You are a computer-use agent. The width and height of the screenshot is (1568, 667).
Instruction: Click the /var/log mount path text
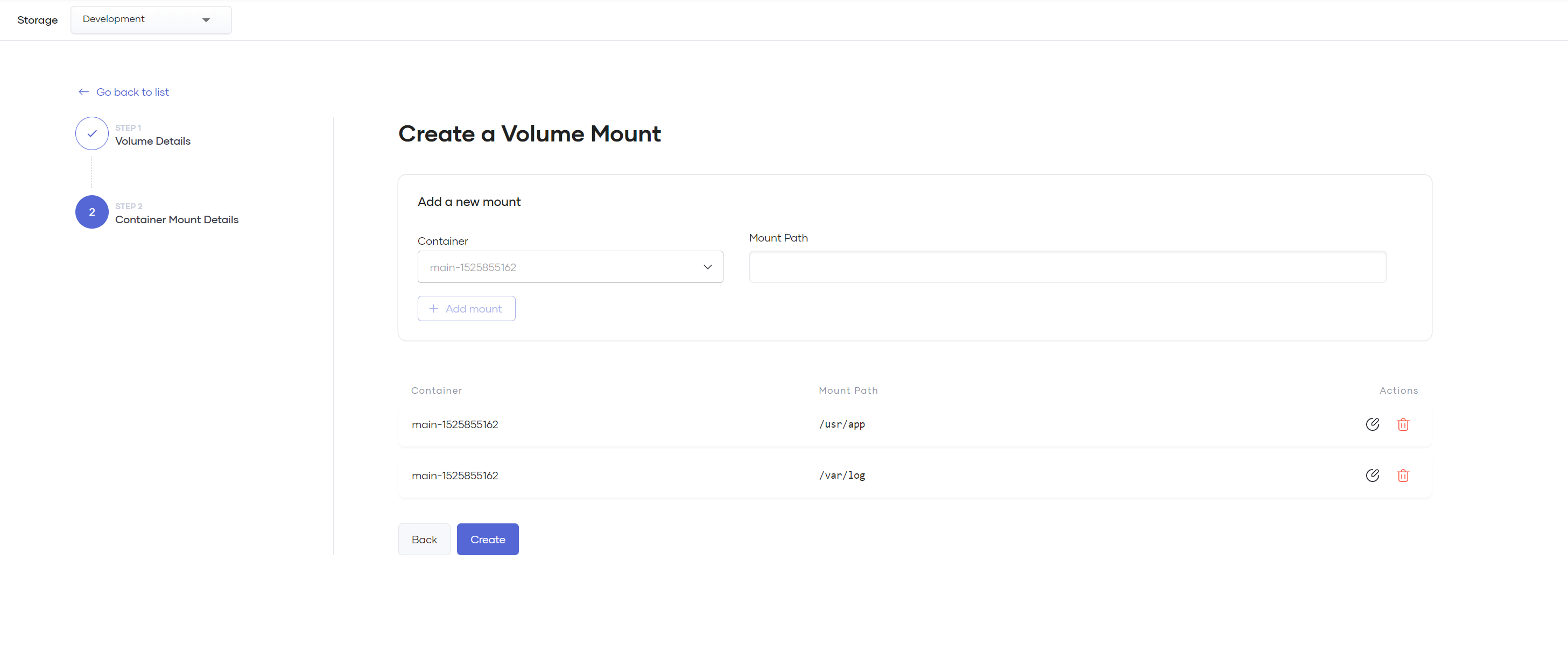842,476
